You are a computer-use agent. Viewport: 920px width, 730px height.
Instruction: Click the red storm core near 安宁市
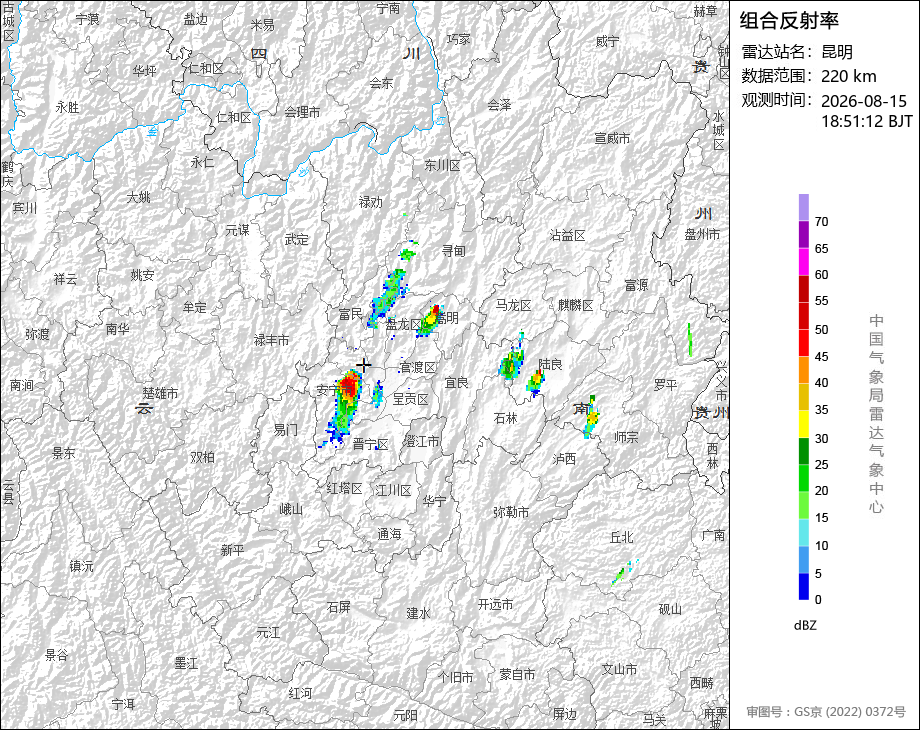[349, 385]
